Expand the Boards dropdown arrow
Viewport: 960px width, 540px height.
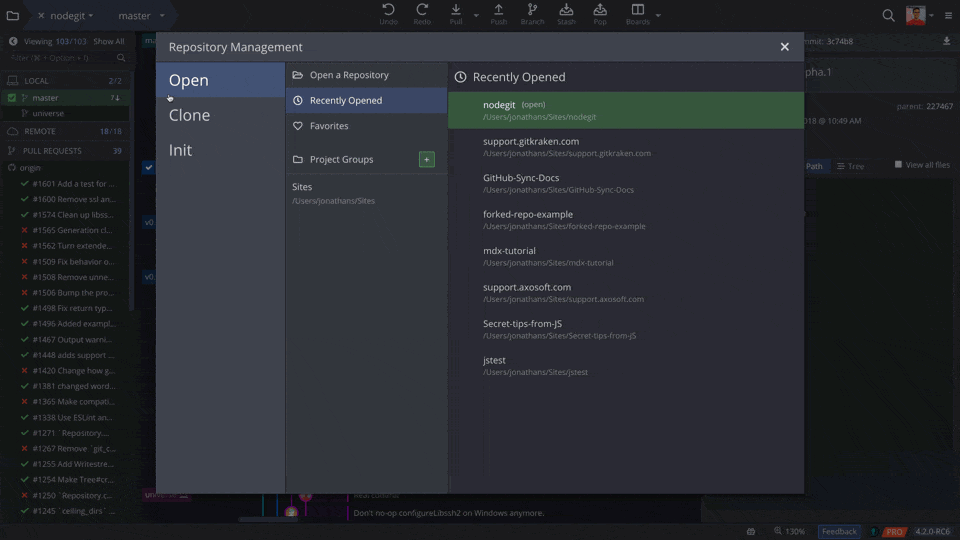coord(658,15)
